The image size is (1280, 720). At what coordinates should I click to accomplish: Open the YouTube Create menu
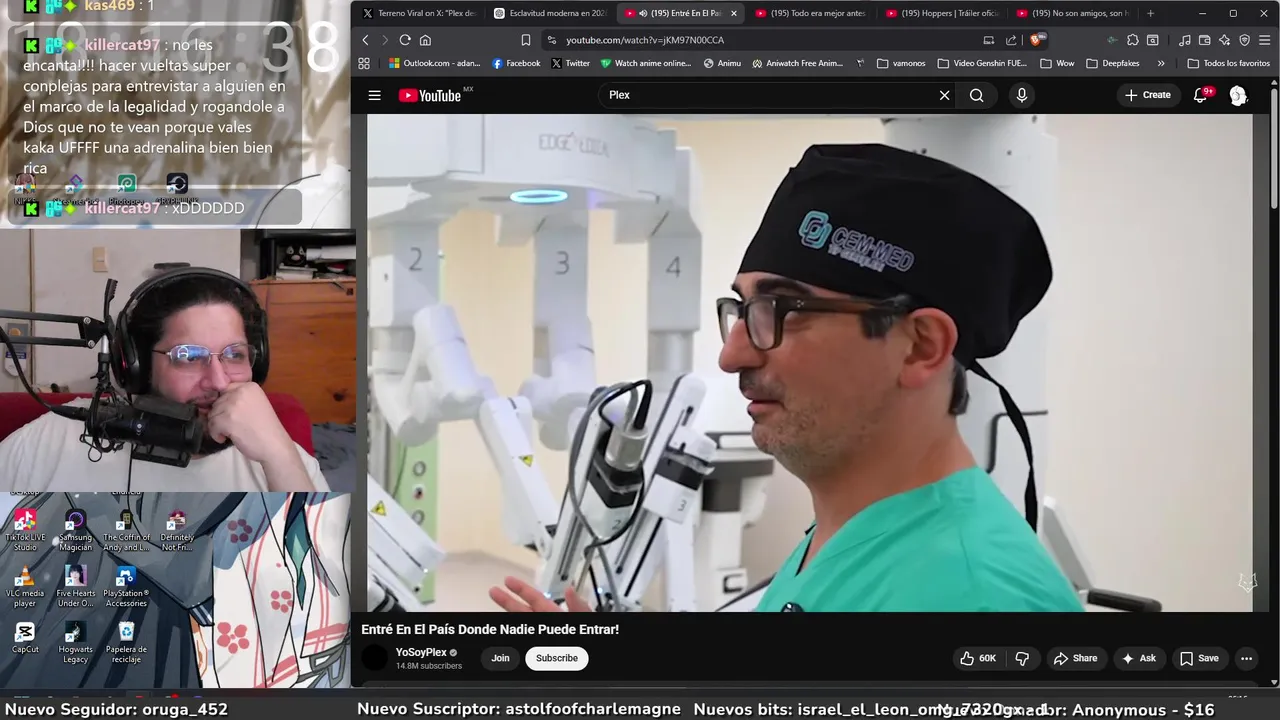click(1147, 95)
